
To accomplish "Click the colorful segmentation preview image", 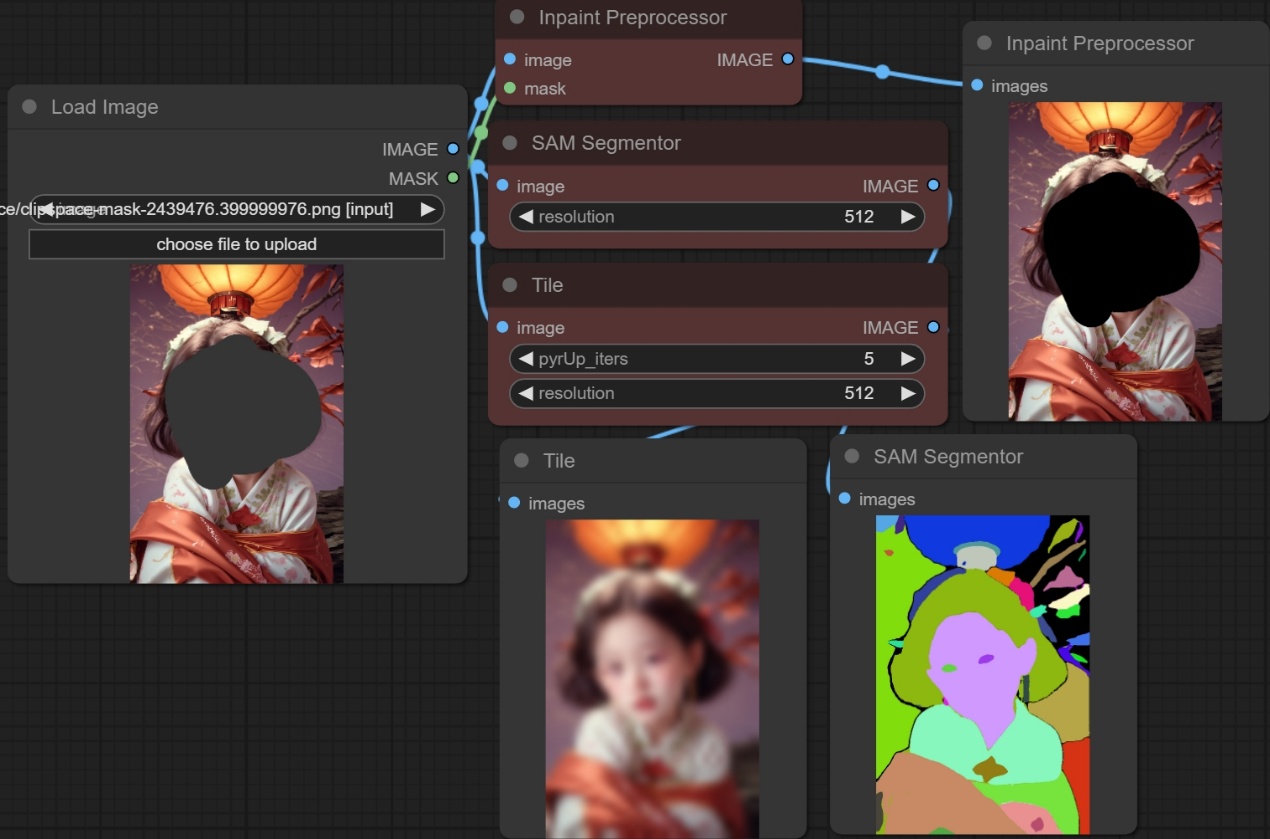I will click(x=982, y=673).
